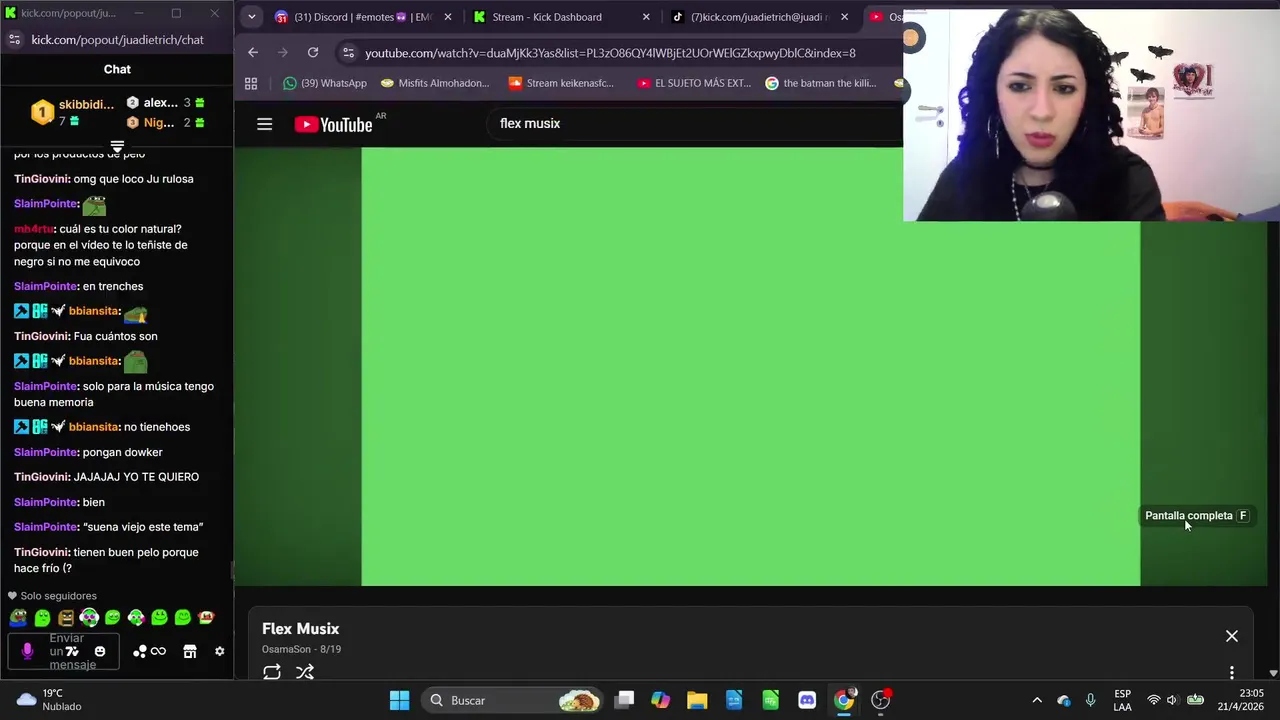Open the Flex Musix playlist title link
Image resolution: width=1280 pixels, height=720 pixels.
click(300, 629)
